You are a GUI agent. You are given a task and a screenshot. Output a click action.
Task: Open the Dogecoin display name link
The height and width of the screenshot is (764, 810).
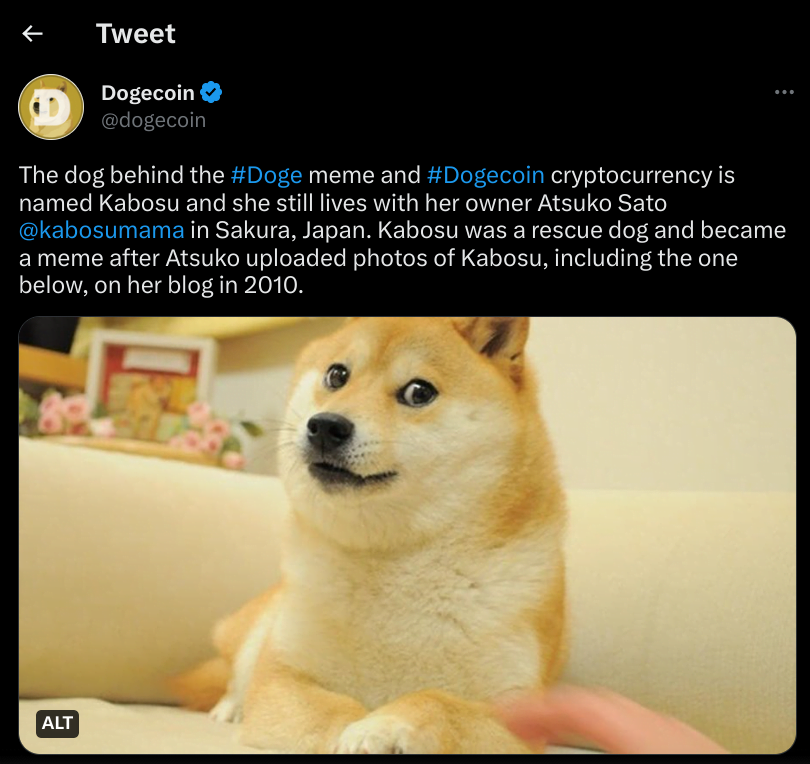[x=148, y=93]
